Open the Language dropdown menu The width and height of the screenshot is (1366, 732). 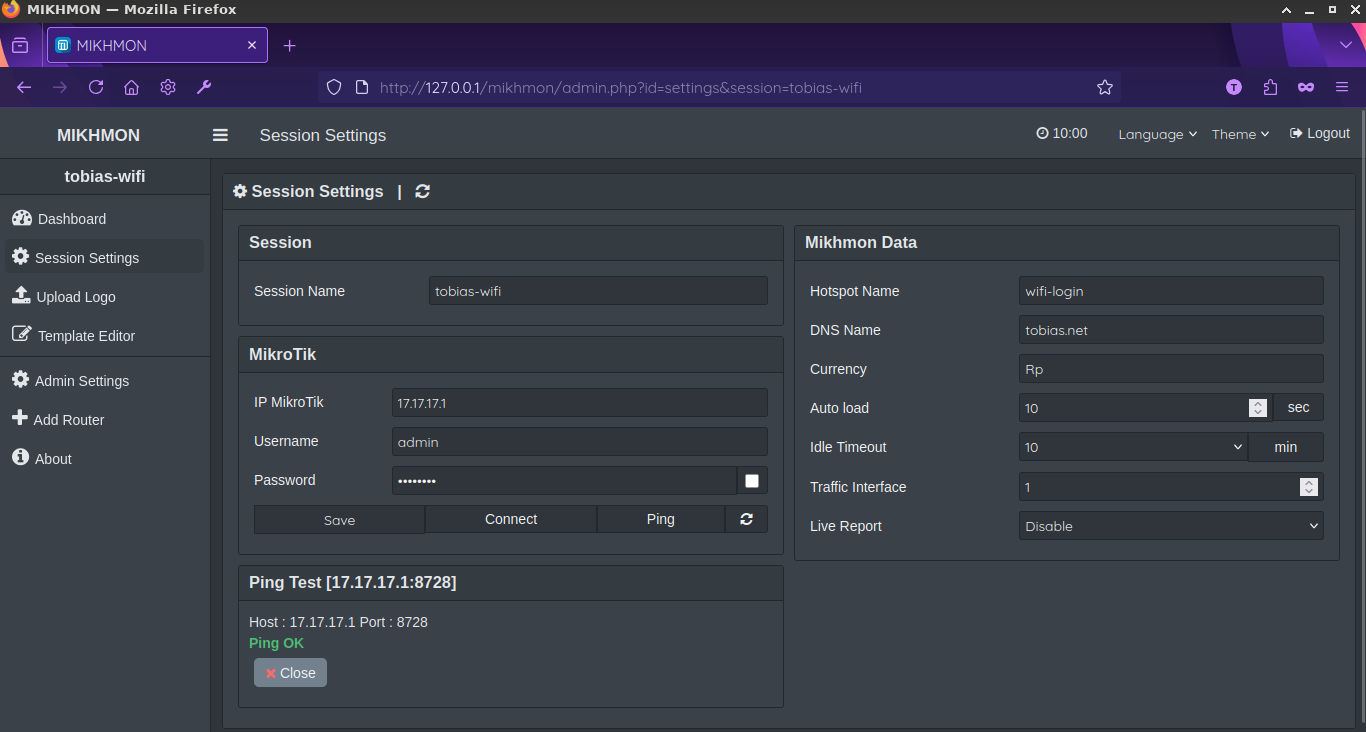click(1157, 134)
